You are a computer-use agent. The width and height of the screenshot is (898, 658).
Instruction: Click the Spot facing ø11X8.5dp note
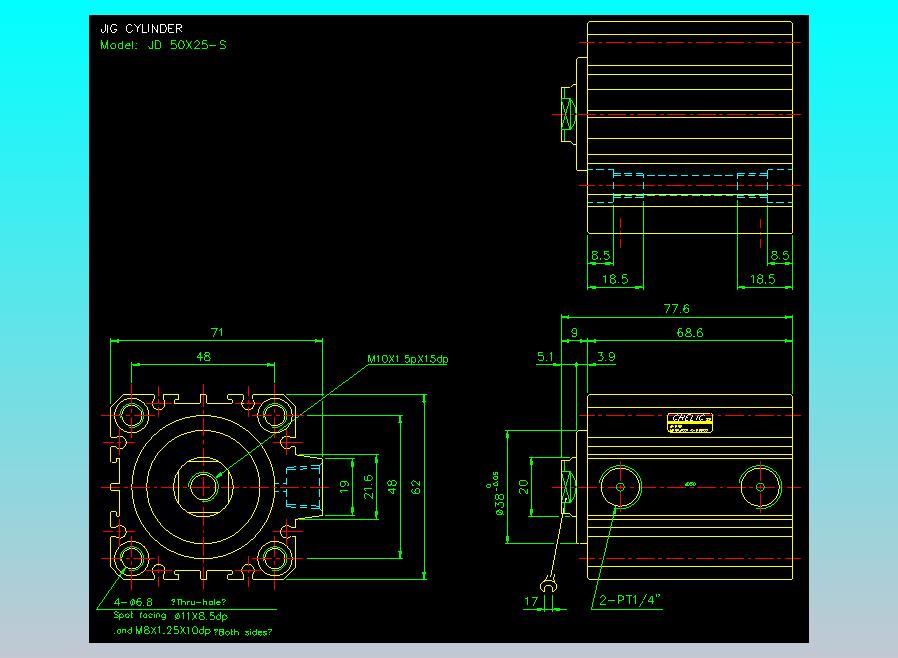coord(171,616)
